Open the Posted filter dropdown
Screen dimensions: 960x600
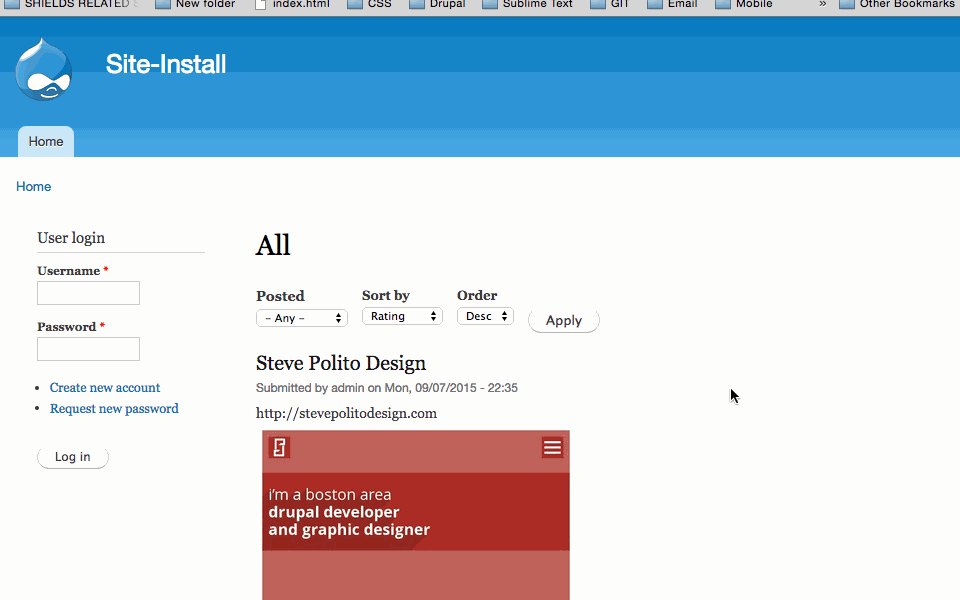(x=302, y=318)
